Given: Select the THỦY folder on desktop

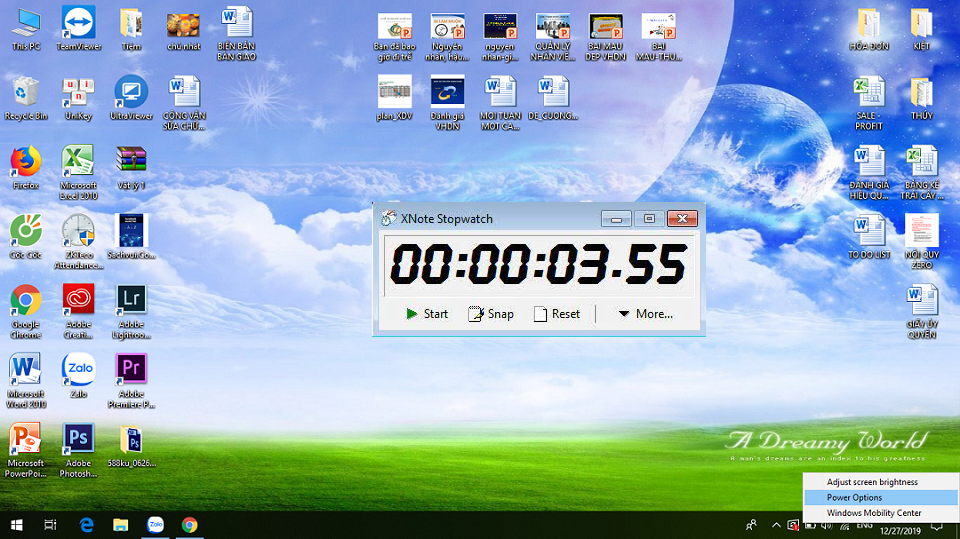Looking at the screenshot, I should (x=921, y=98).
